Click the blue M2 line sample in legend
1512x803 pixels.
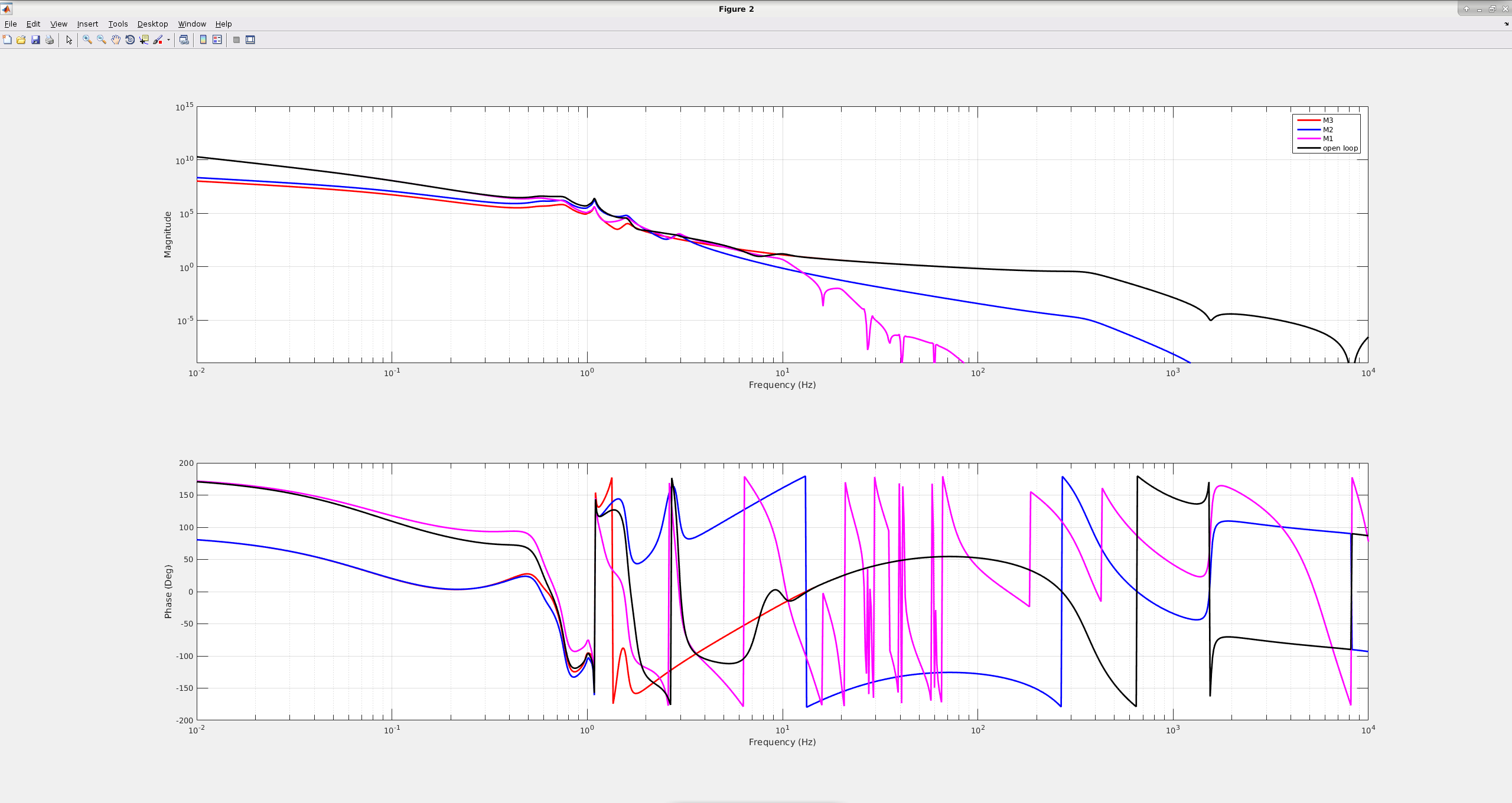pos(1308,130)
